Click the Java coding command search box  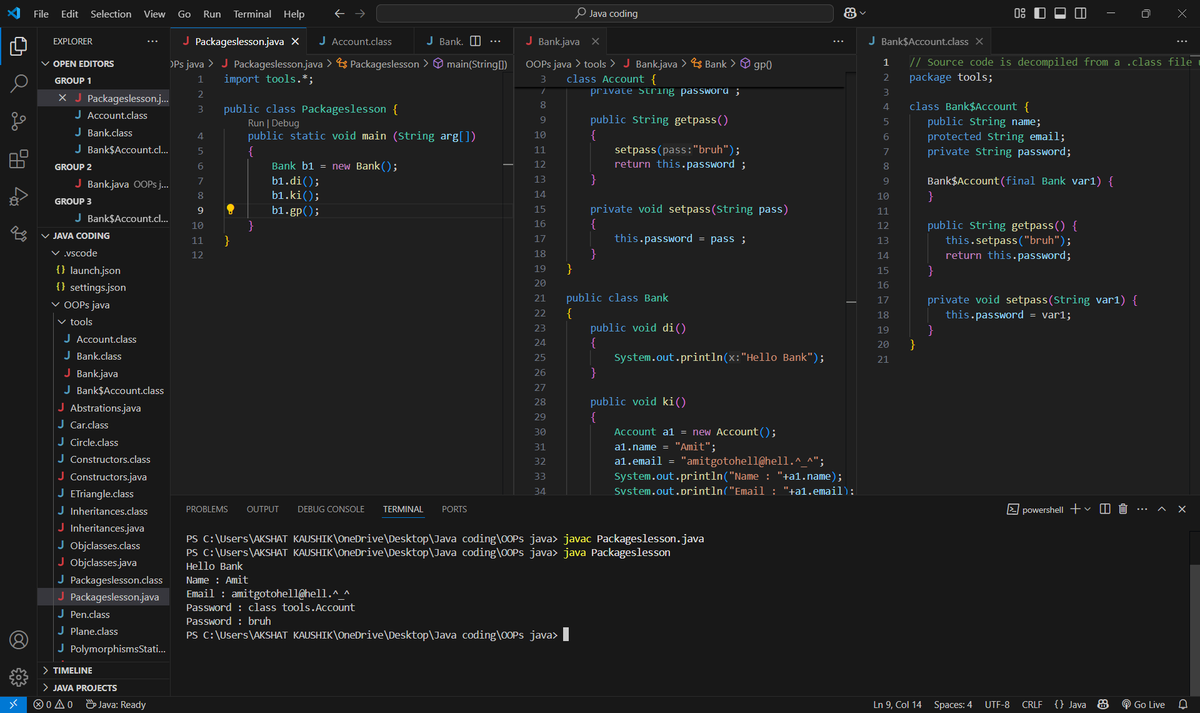click(x=605, y=14)
